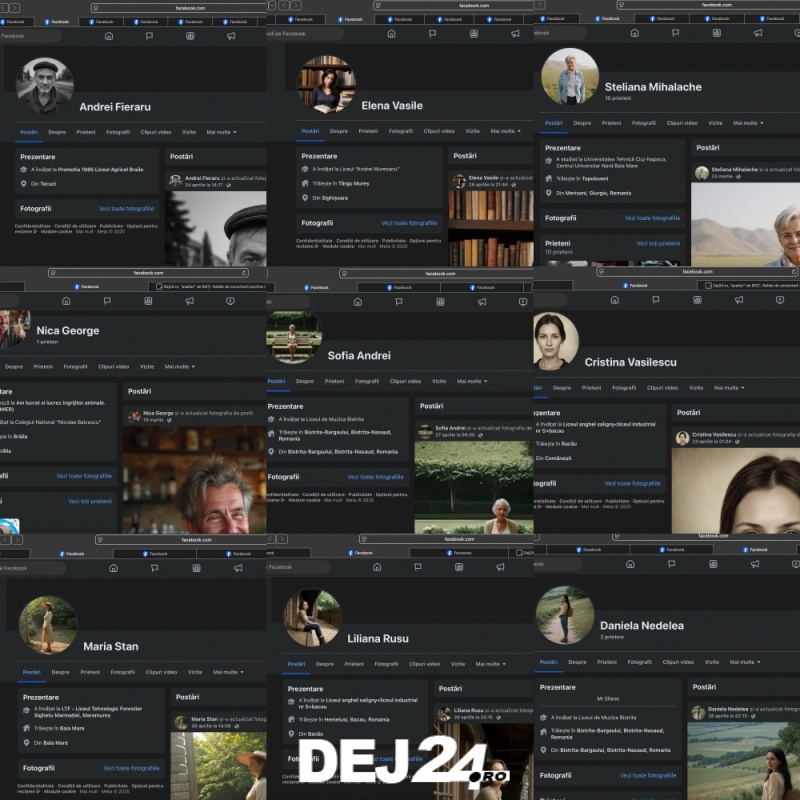
Task: Expand 'Mai multe' dropdown on Andrei Fieraru's profile
Action: tap(221, 132)
